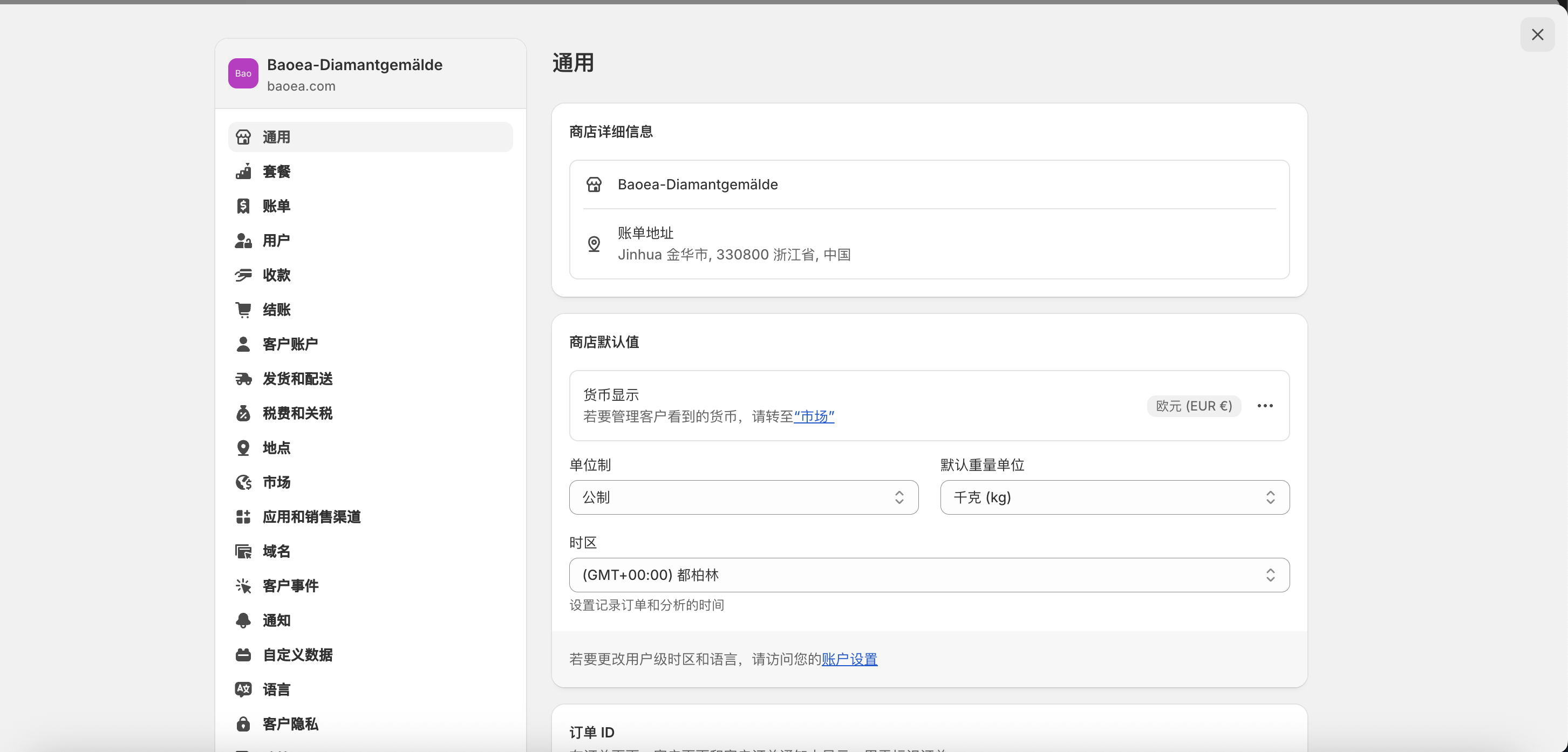Click the 设置记录订单和分析的时间 help text
1568x752 pixels.
click(x=646, y=605)
